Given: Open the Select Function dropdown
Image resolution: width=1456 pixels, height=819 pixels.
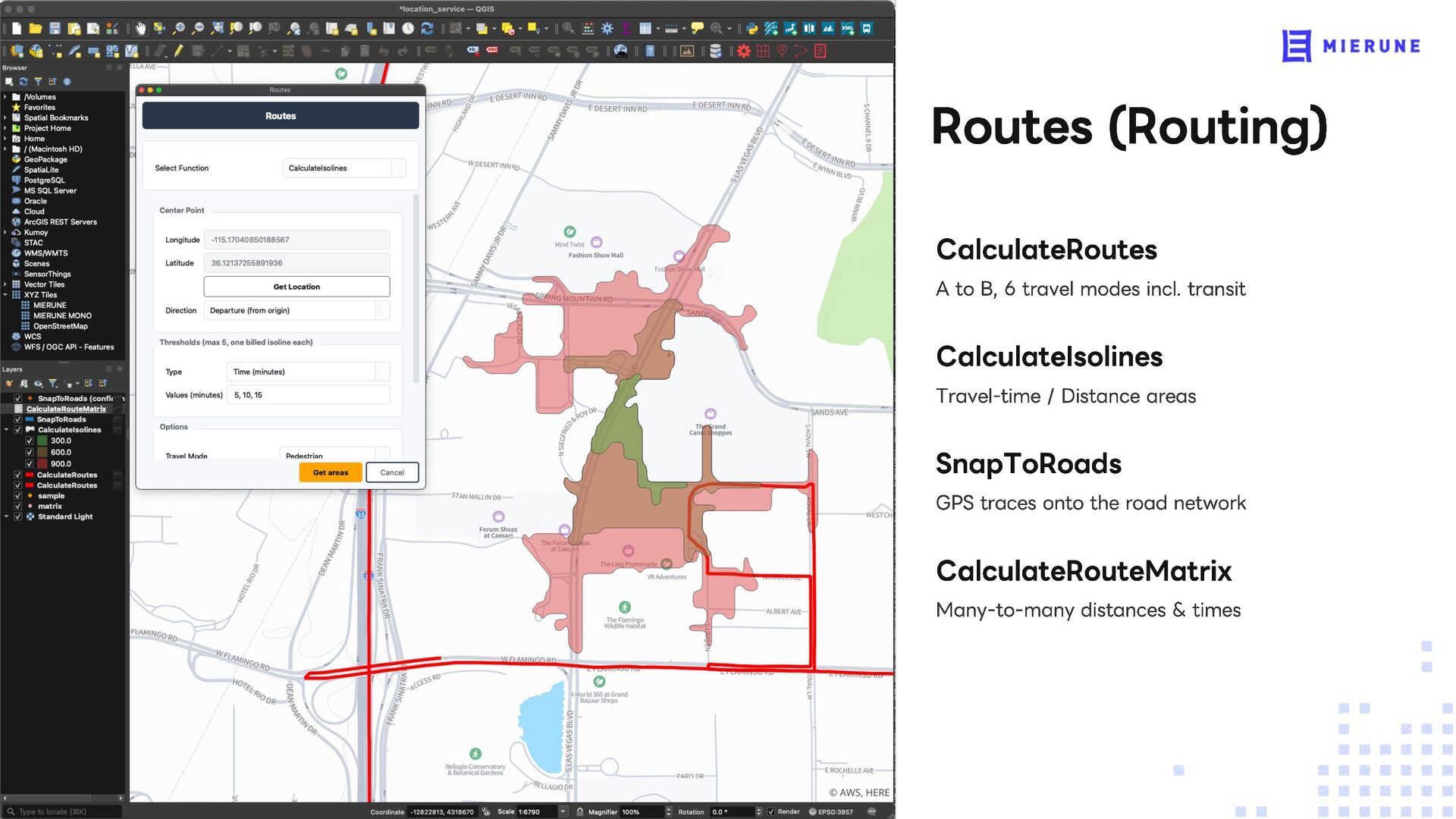Looking at the screenshot, I should (344, 168).
